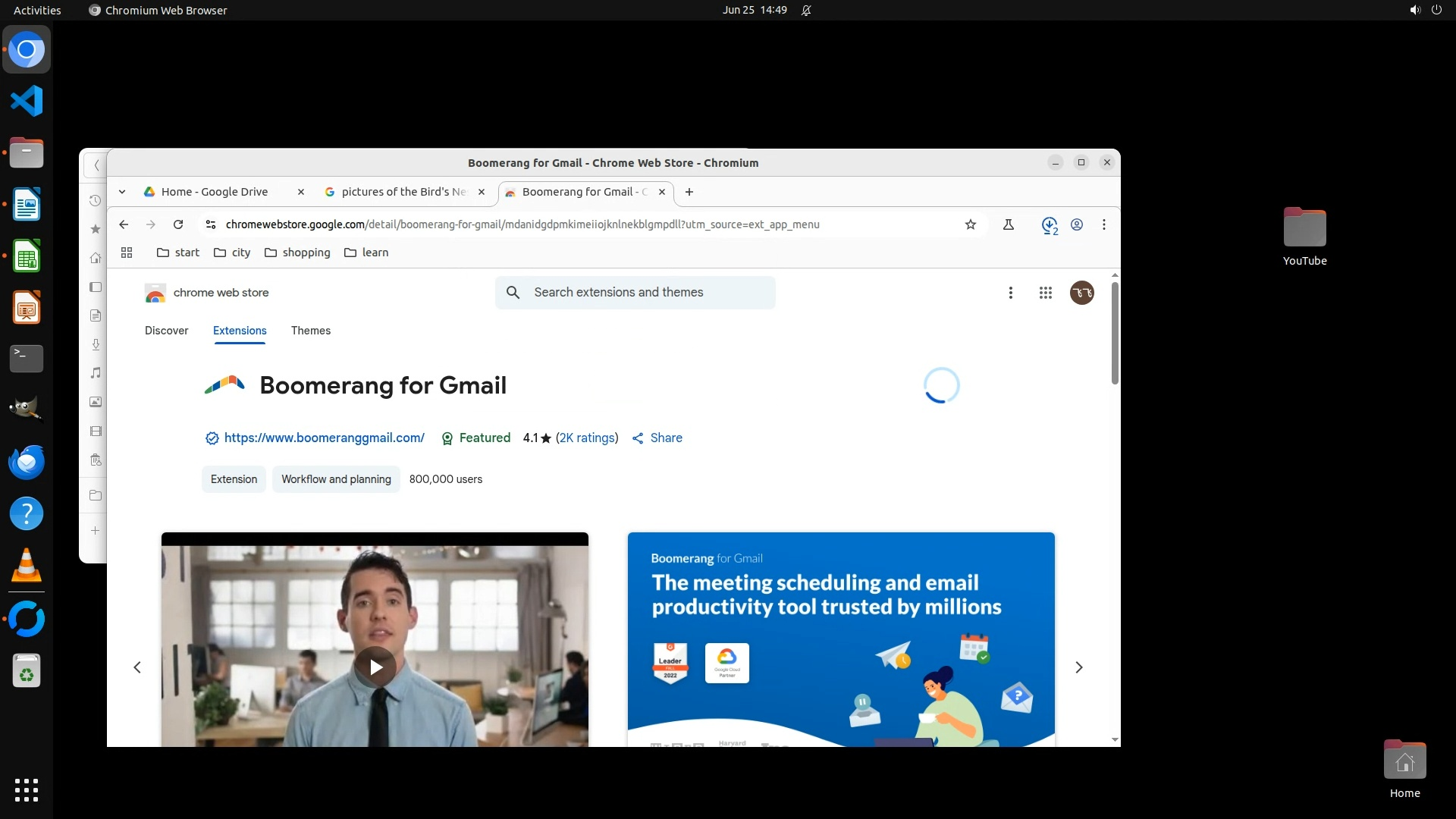This screenshot has width=1456, height=819.
Task: Switch to Home - Google Drive tab
Action: (215, 192)
